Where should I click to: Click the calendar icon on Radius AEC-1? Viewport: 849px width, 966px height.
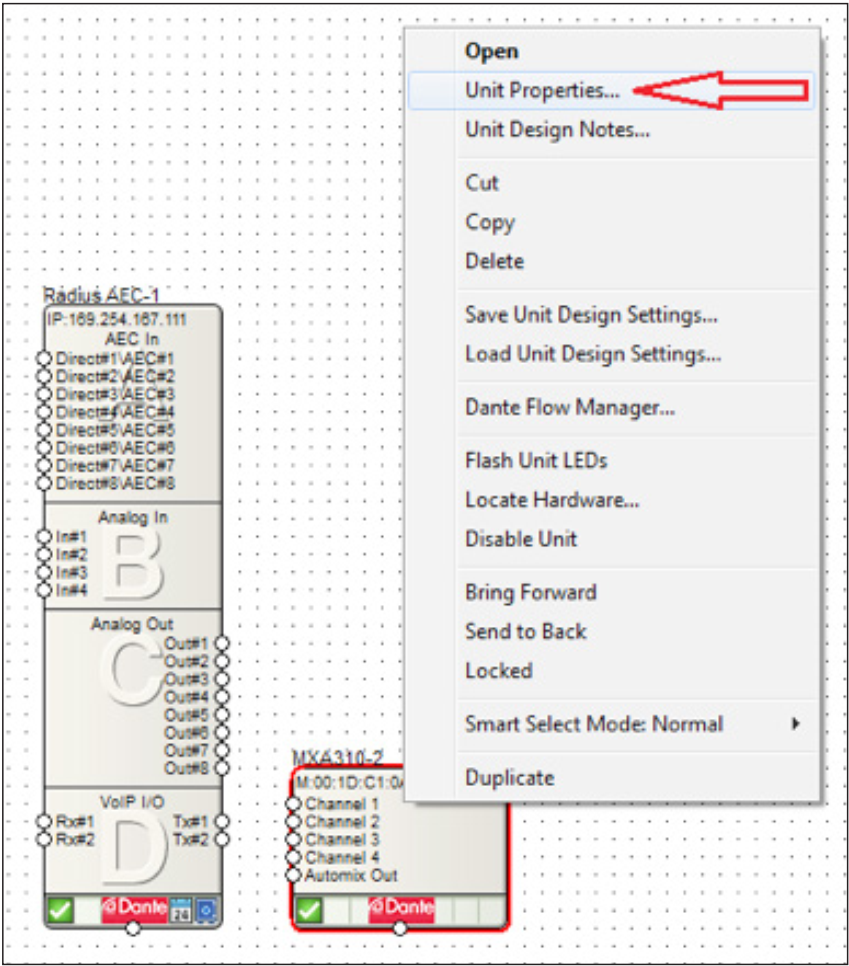click(182, 911)
